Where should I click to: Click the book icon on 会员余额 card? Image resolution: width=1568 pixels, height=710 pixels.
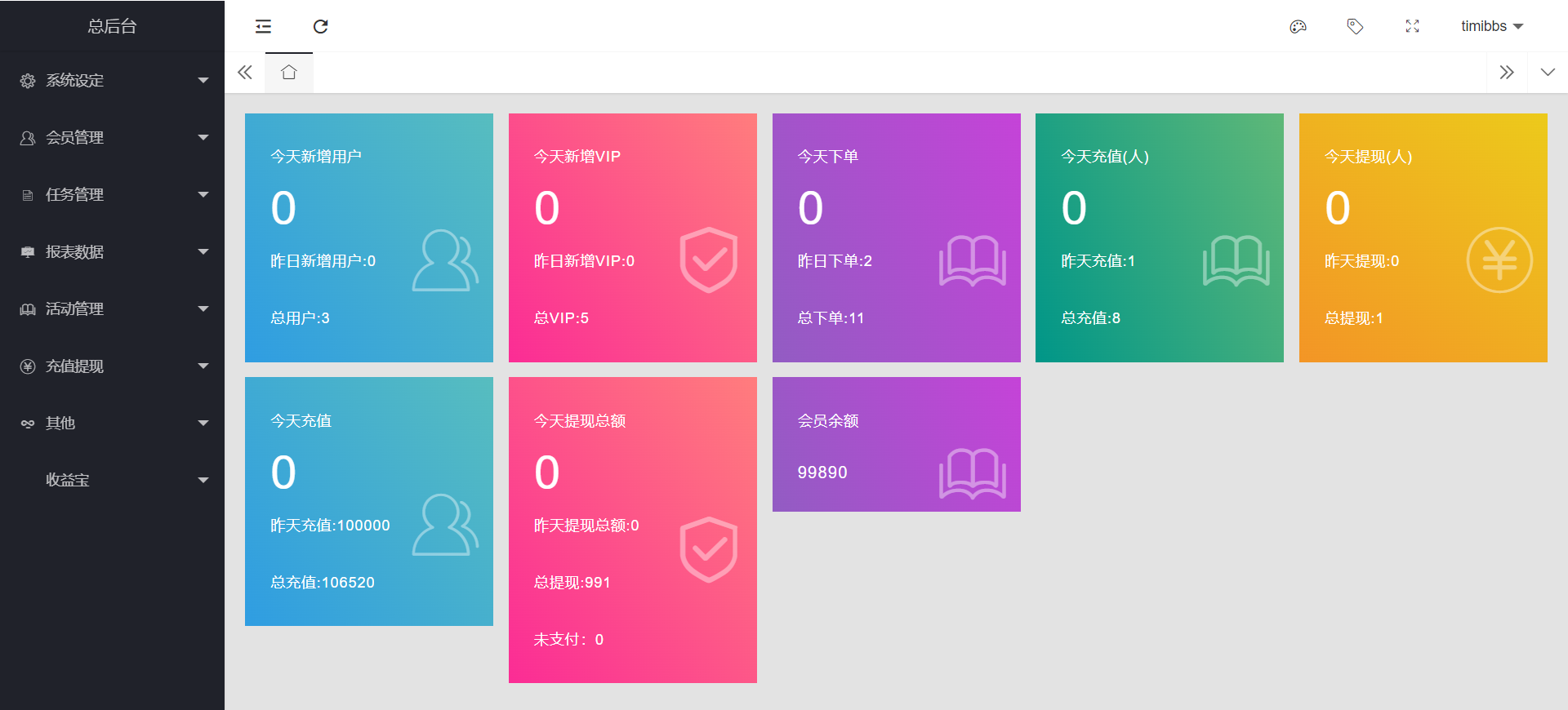pyautogui.click(x=972, y=473)
